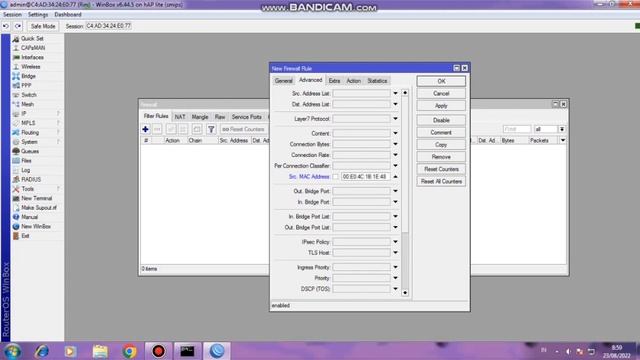Select NAT tab in Firewall window

(x=180, y=117)
